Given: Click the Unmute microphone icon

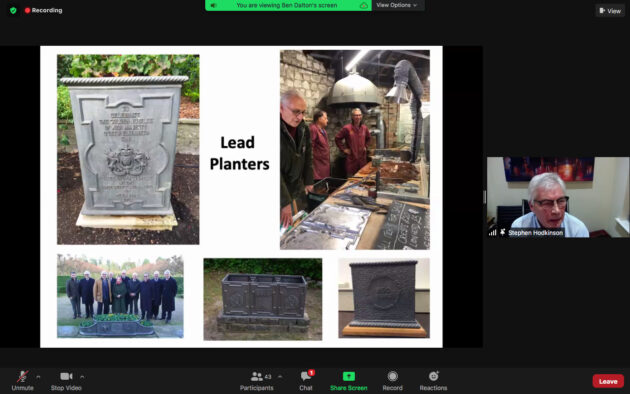Looking at the screenshot, I should 22,376.
